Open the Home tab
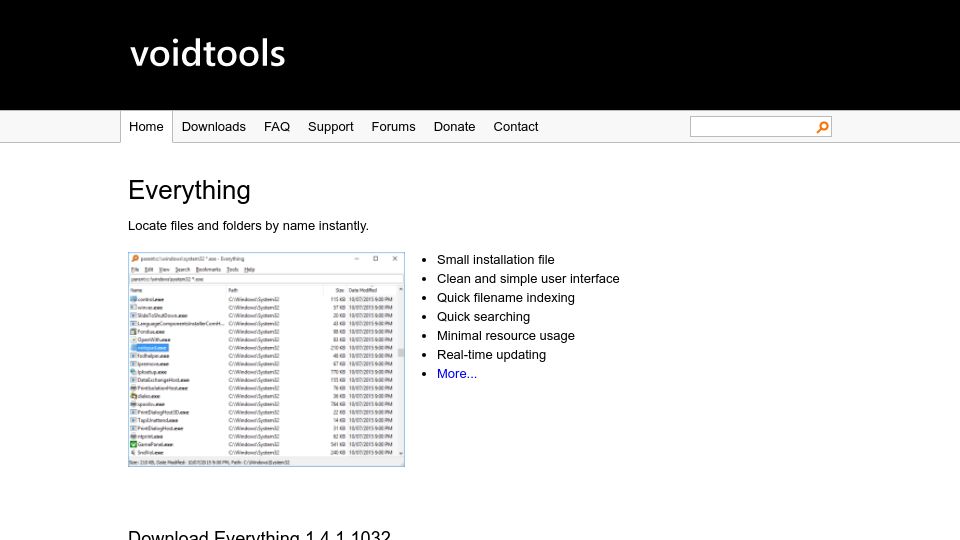The image size is (960, 540). pos(146,127)
